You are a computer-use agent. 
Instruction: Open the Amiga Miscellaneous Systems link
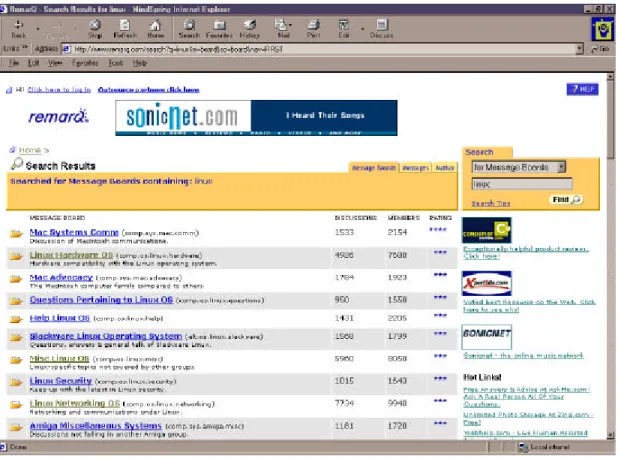(96, 426)
